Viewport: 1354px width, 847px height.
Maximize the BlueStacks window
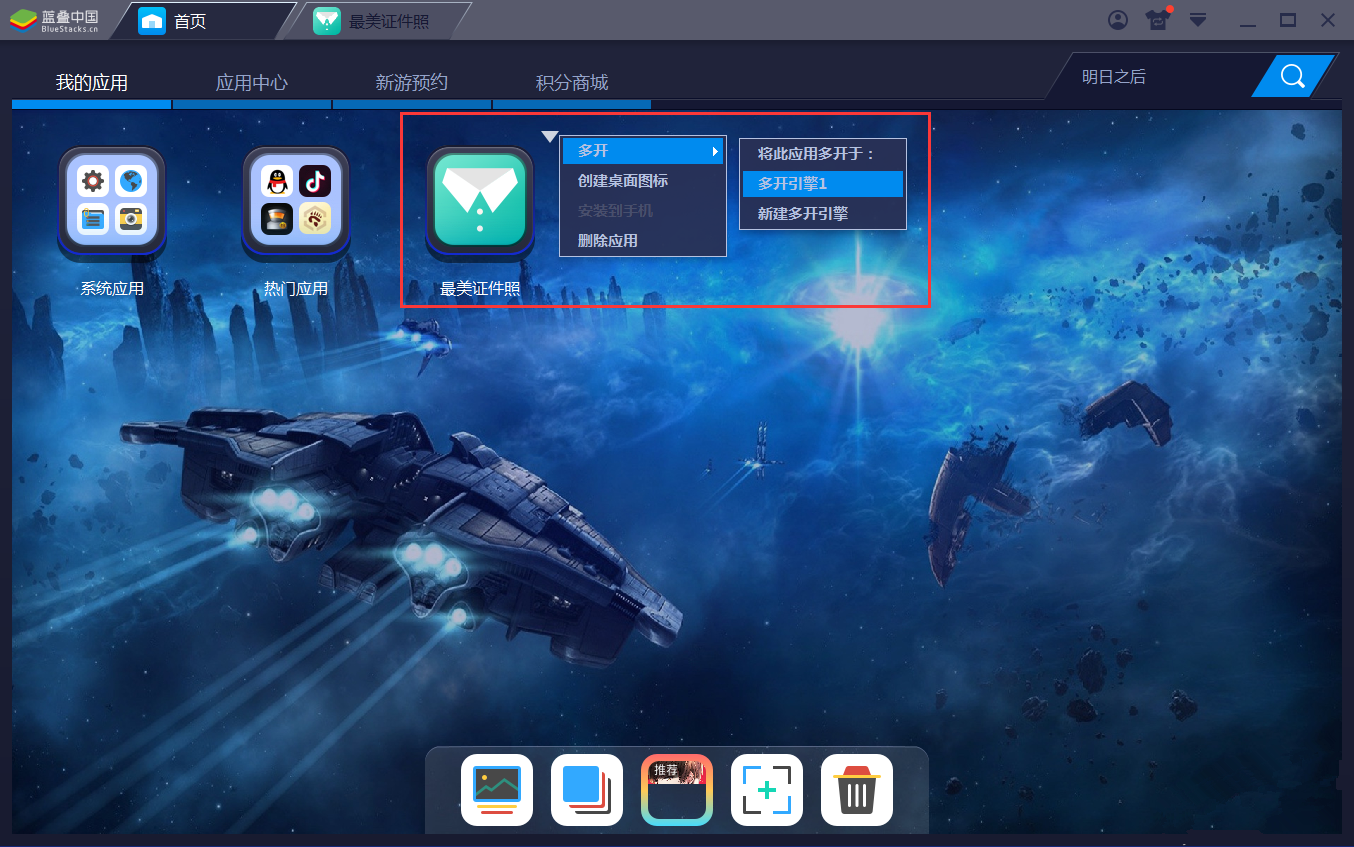1288,20
